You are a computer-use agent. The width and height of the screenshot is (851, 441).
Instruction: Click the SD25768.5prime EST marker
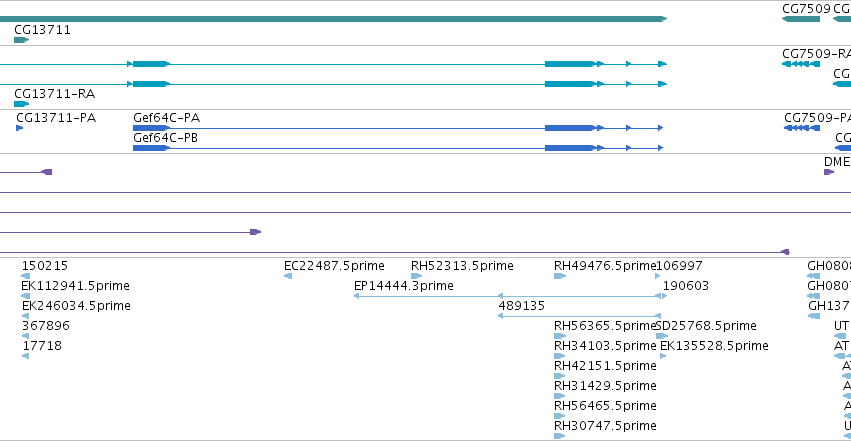tap(662, 336)
